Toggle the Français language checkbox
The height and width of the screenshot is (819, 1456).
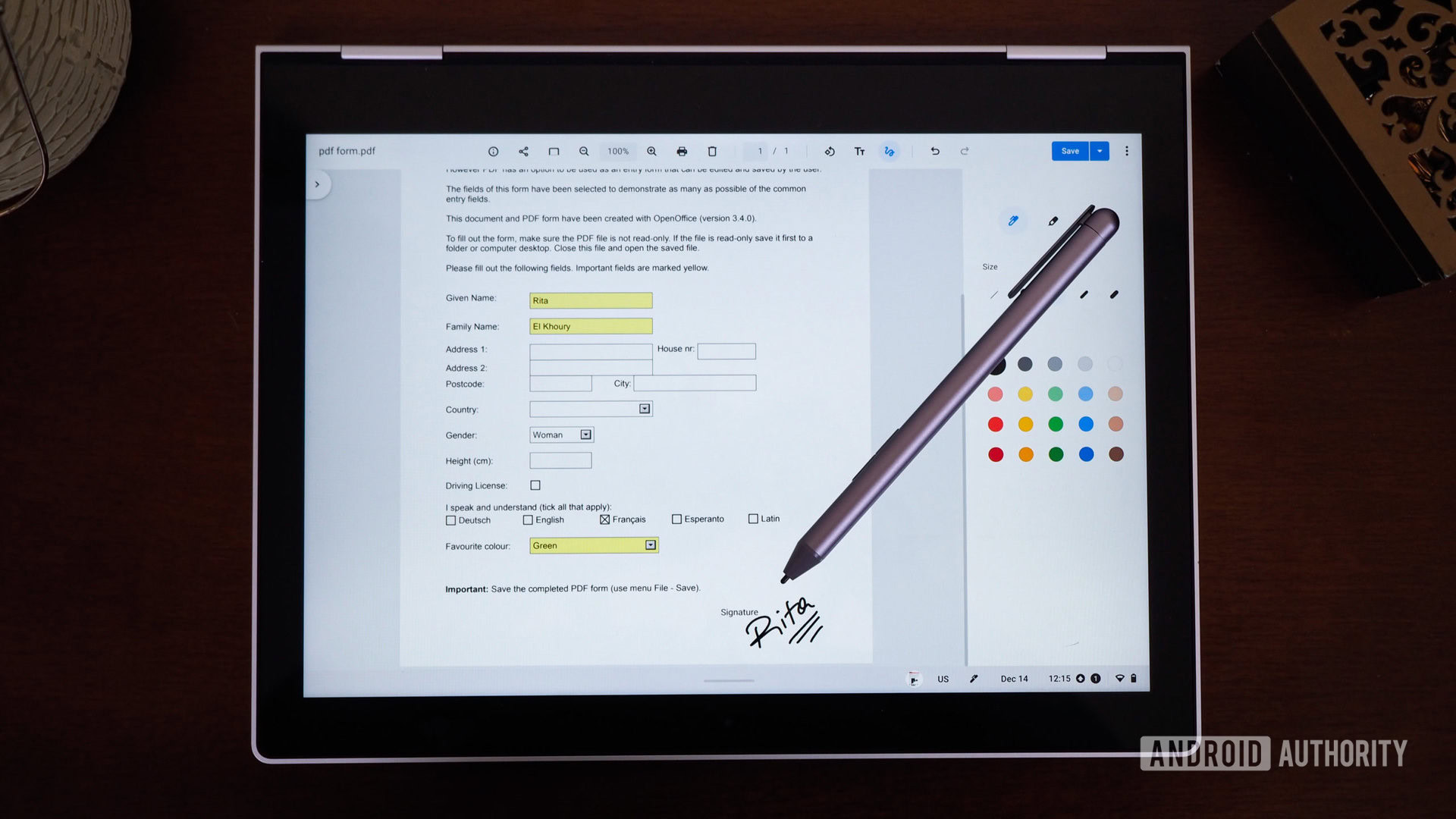point(603,518)
